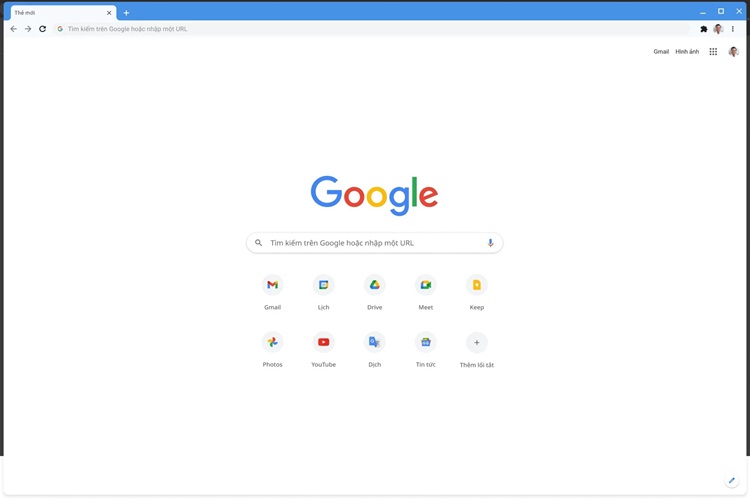750x500 pixels.
Task: Open the Chrome profile avatar in the toolbar
Action: pyautogui.click(x=718, y=29)
